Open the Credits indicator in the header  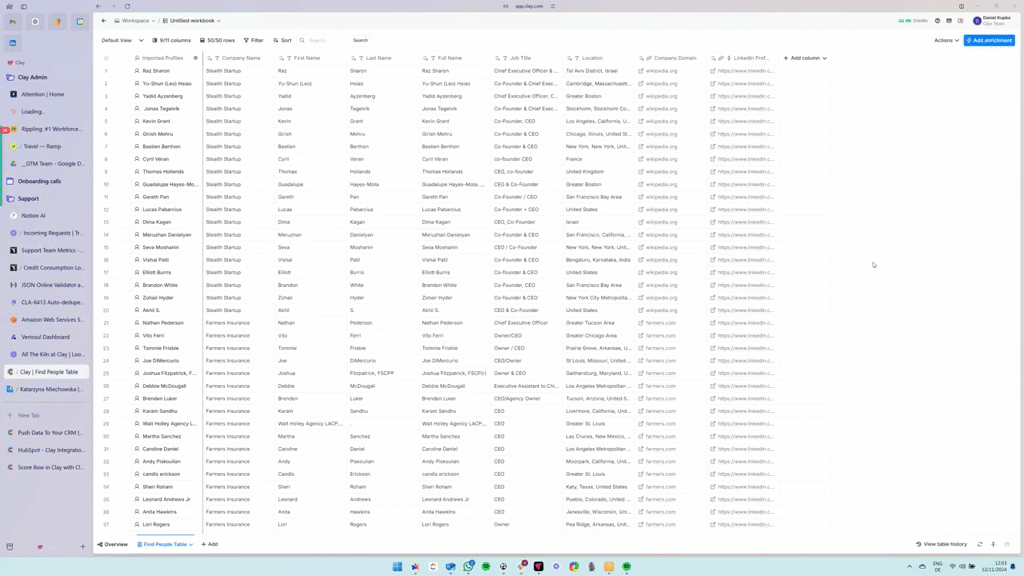(x=913, y=21)
